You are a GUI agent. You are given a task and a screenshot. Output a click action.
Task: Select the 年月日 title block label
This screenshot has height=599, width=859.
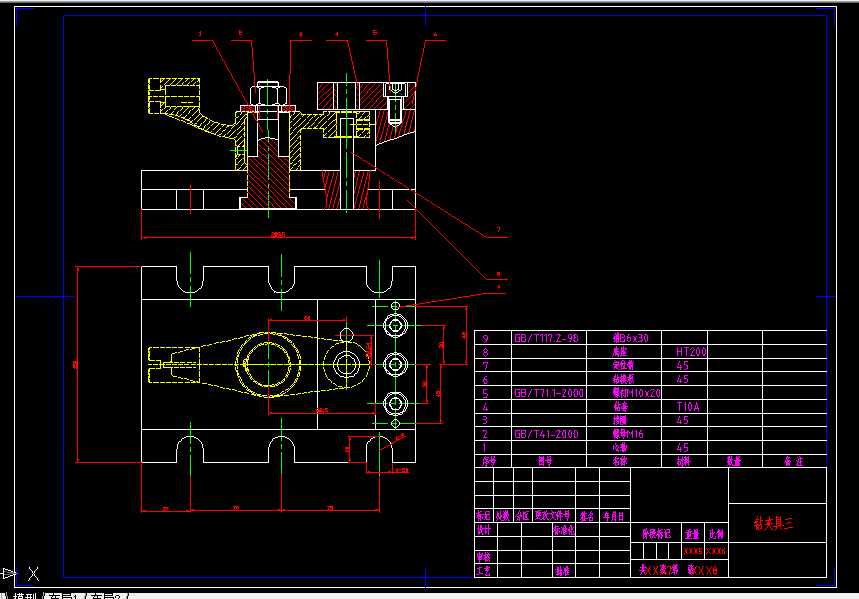pos(614,516)
